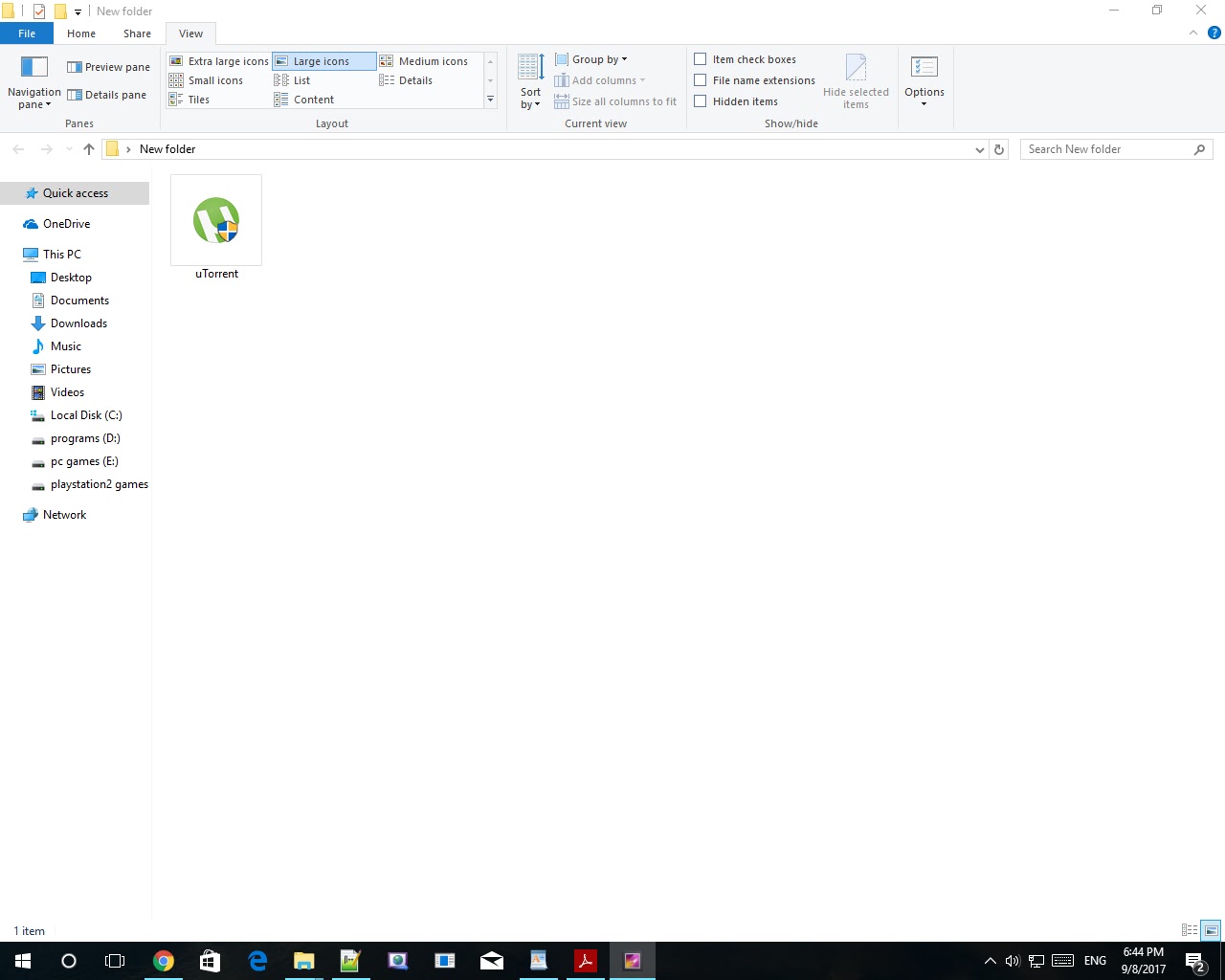Open the Windows Start menu
The image size is (1225, 980).
pyautogui.click(x=23, y=961)
